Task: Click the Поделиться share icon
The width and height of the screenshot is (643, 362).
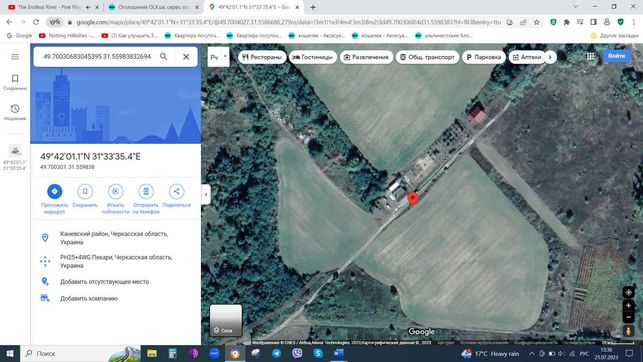Action: coord(176,191)
